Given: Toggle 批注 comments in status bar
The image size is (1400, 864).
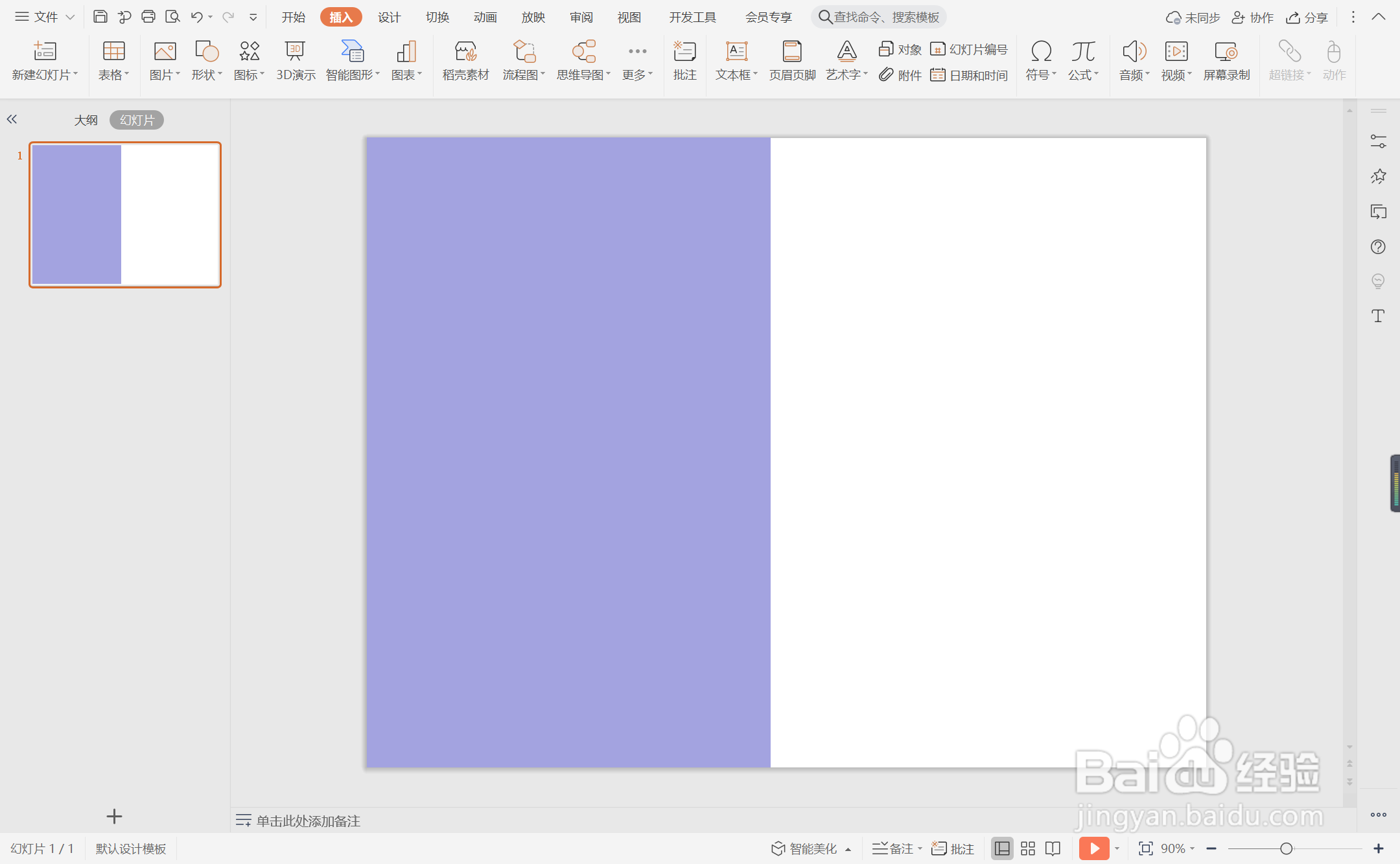Looking at the screenshot, I should click(x=953, y=848).
